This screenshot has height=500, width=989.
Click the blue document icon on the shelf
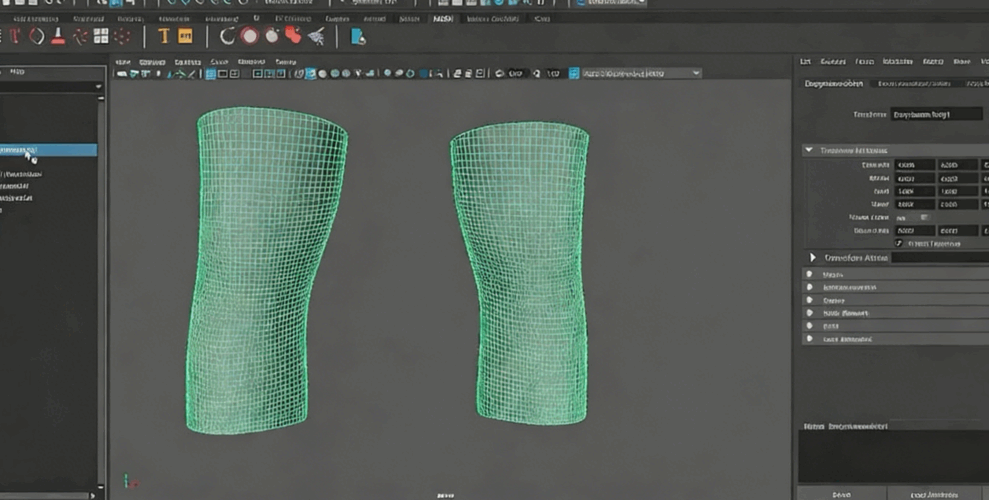[x=358, y=37]
